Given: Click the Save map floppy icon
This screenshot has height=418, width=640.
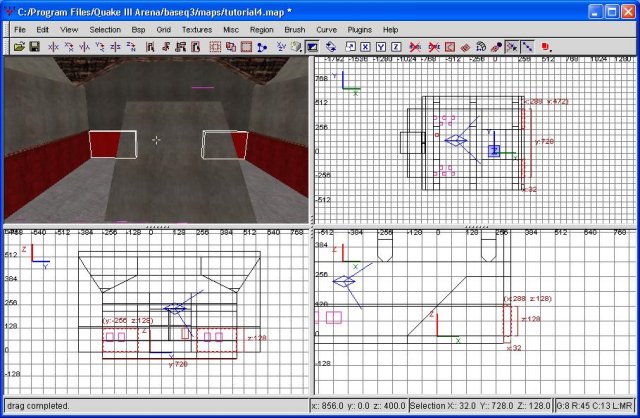Looking at the screenshot, I should point(34,47).
